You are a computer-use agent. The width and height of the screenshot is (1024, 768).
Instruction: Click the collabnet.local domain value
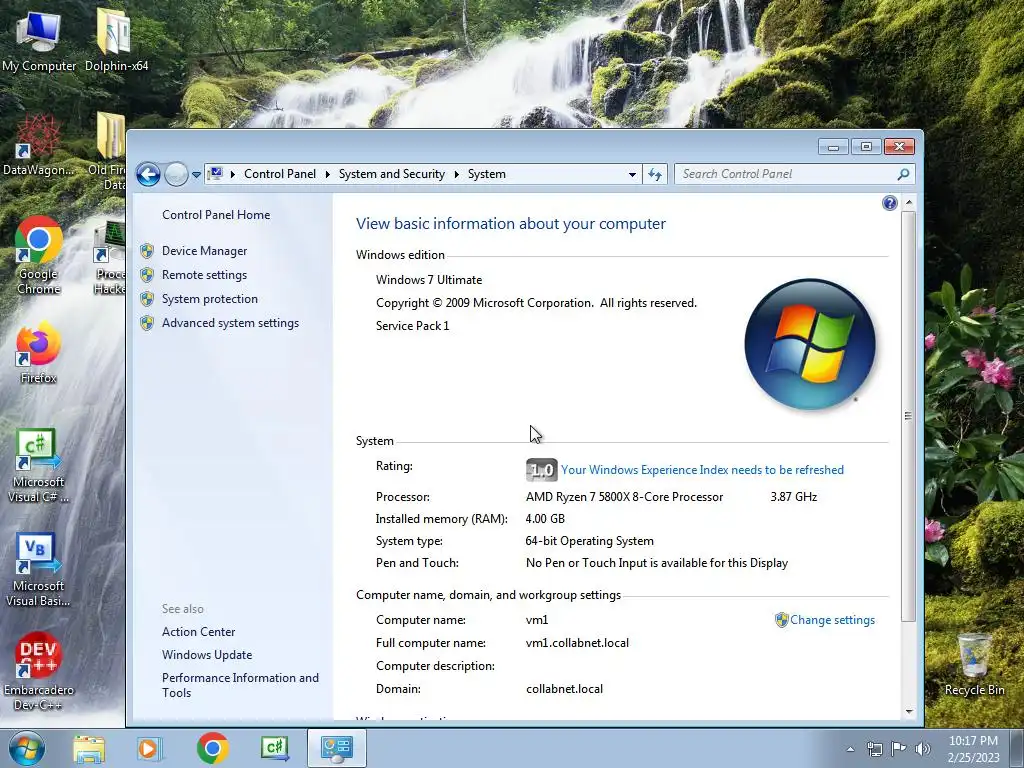(564, 689)
